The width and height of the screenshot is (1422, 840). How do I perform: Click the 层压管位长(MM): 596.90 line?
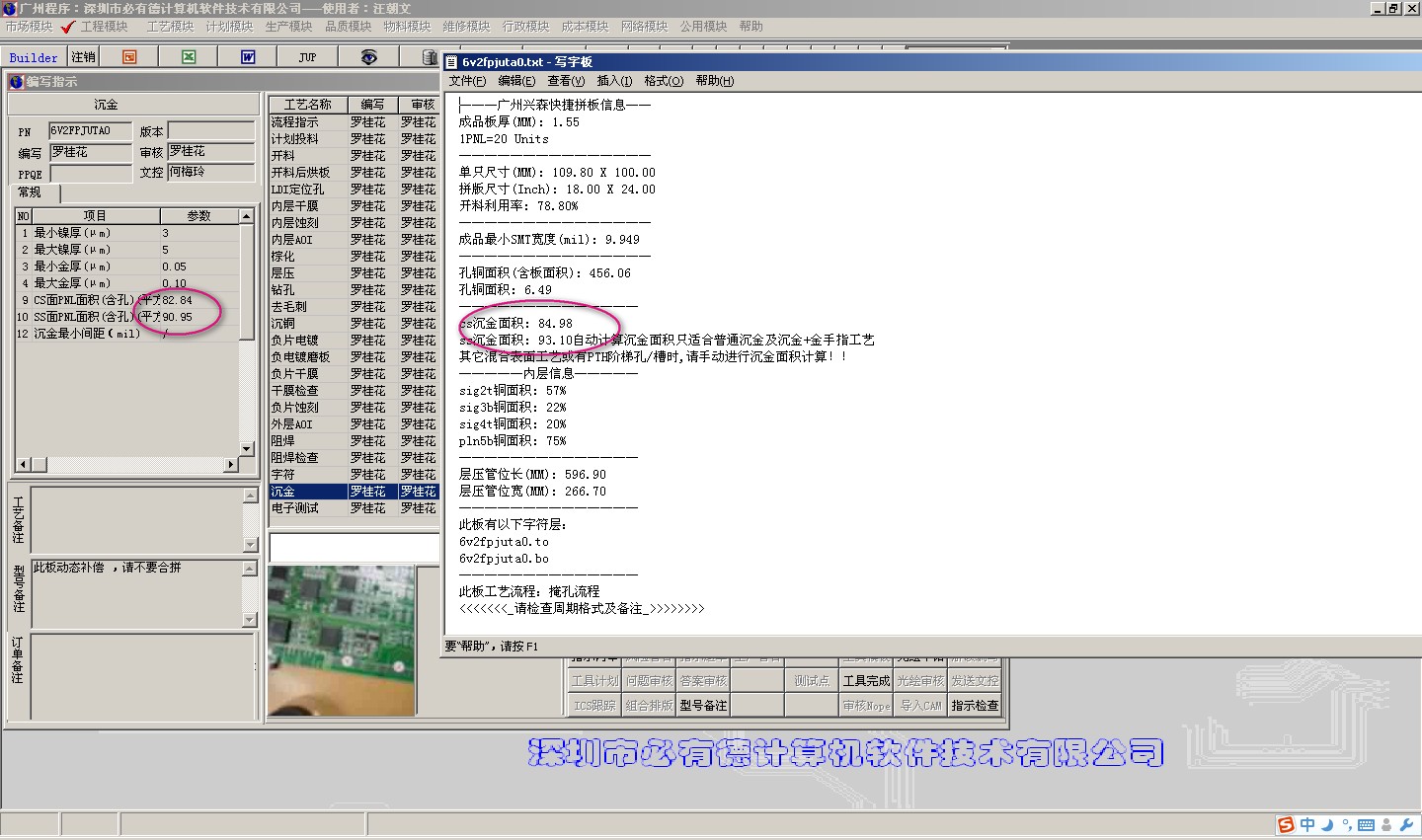pos(532,475)
